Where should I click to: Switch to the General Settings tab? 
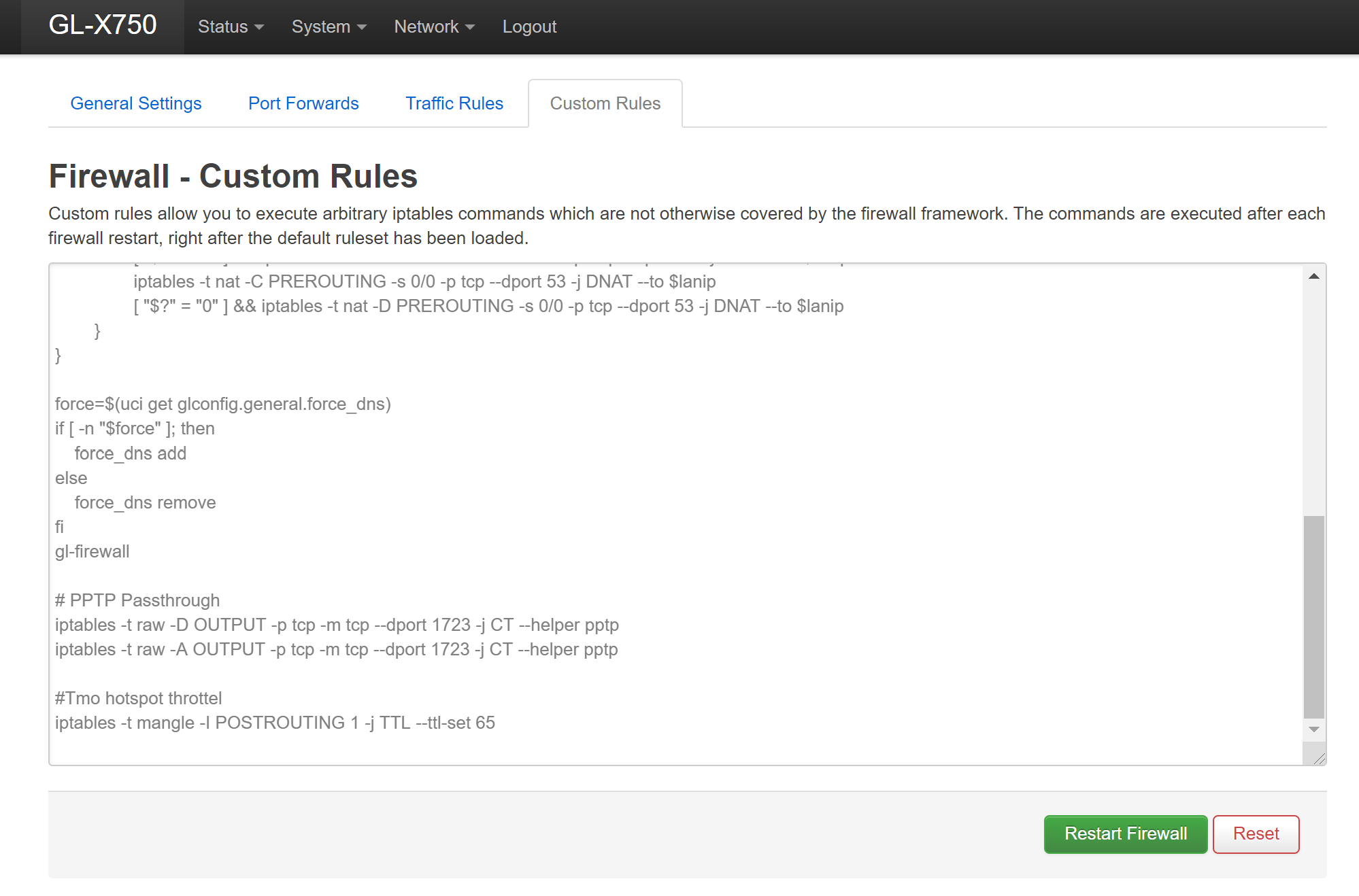pos(136,103)
